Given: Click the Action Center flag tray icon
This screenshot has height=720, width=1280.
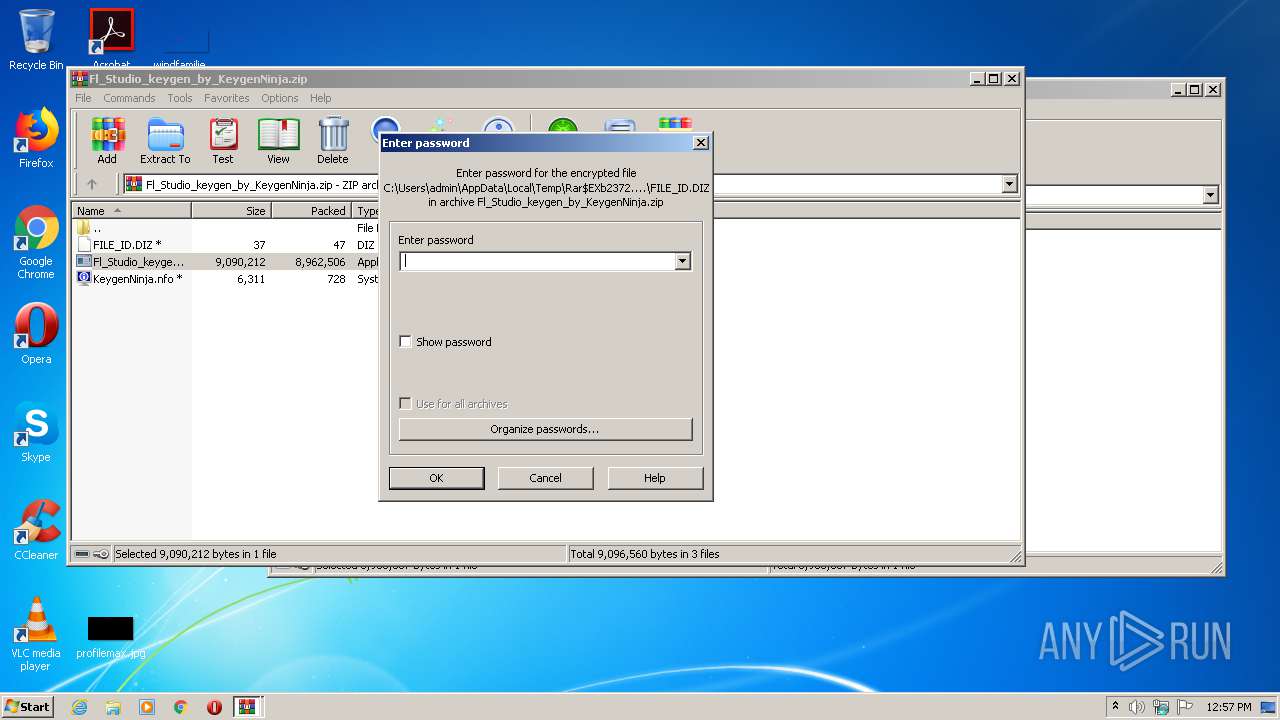Looking at the screenshot, I should tap(1185, 707).
